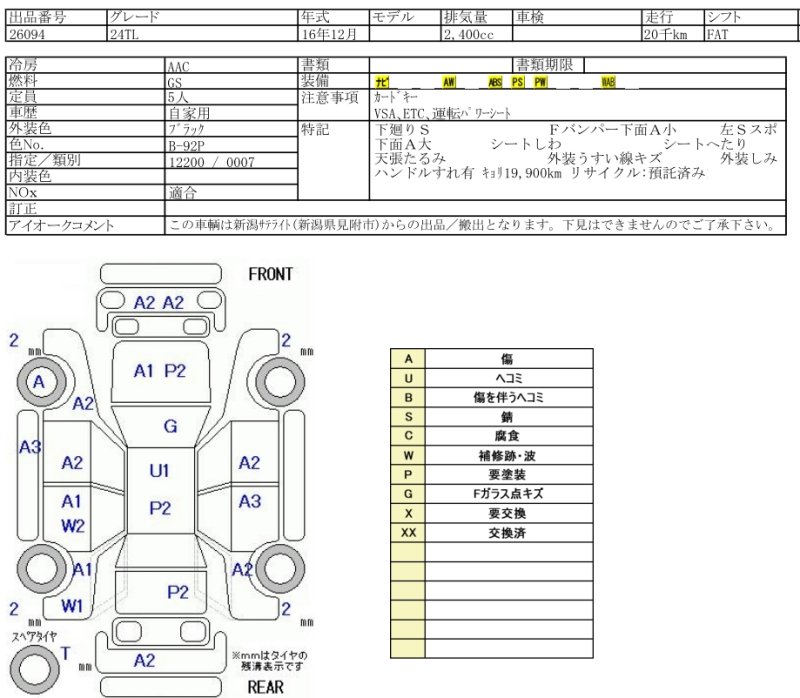Click the REAR label below the car diagram
800x698 pixels.
266,686
